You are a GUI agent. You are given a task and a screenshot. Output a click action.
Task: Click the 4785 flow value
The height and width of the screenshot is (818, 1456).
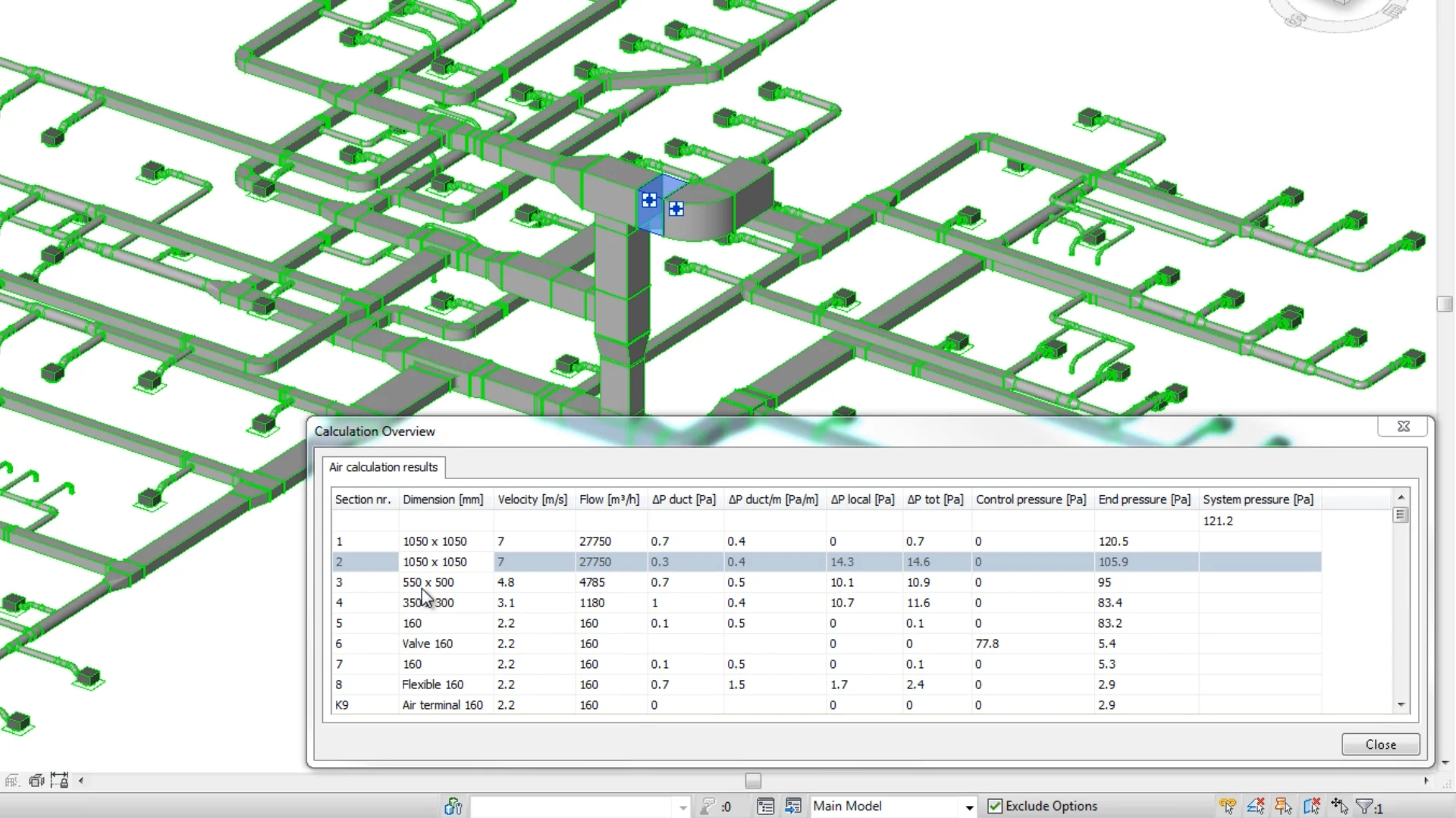pyautogui.click(x=592, y=582)
